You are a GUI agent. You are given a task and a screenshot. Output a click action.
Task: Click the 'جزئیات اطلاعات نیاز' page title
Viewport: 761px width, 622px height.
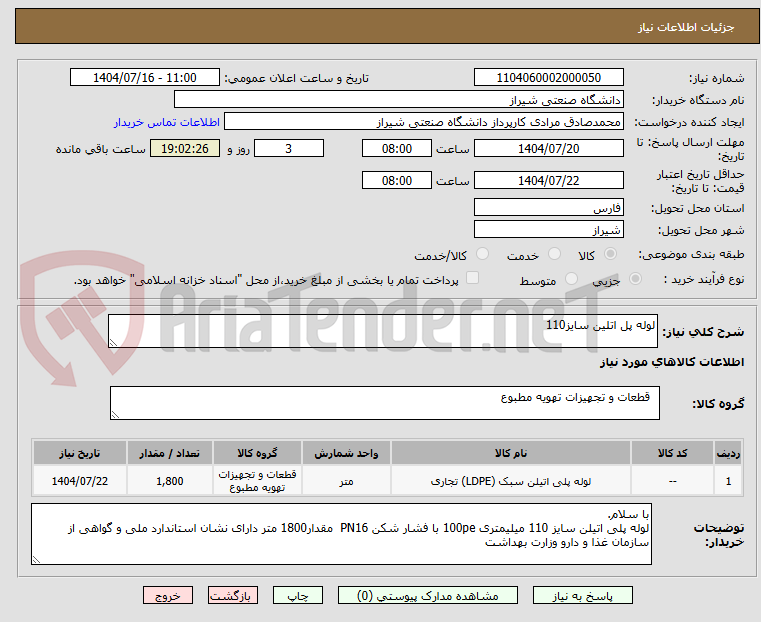click(685, 27)
